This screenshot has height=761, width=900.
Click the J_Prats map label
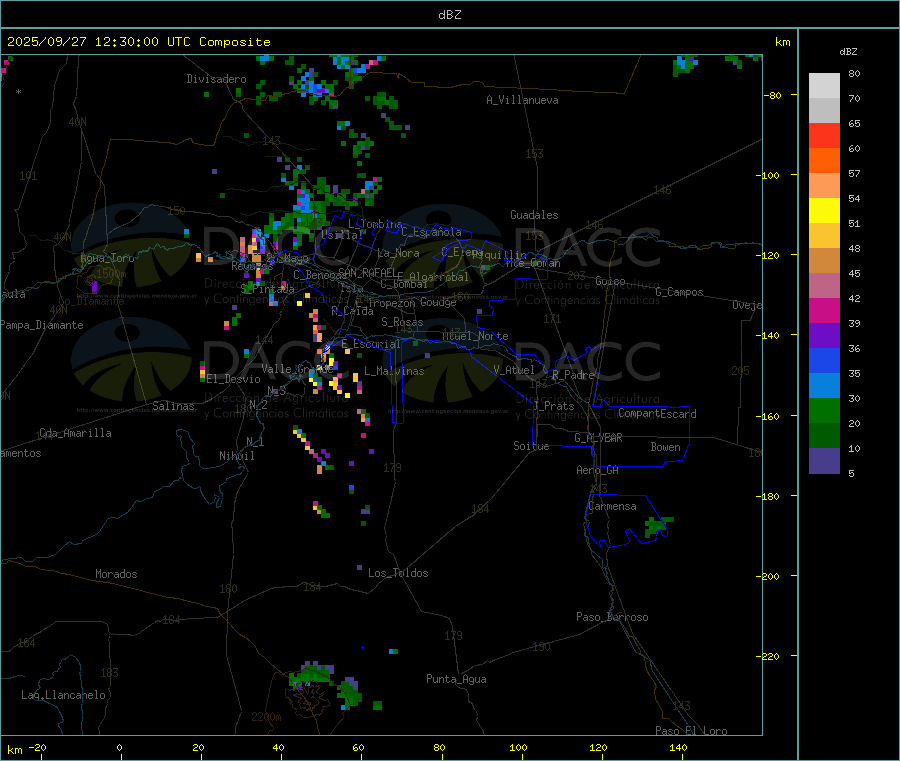click(x=554, y=406)
